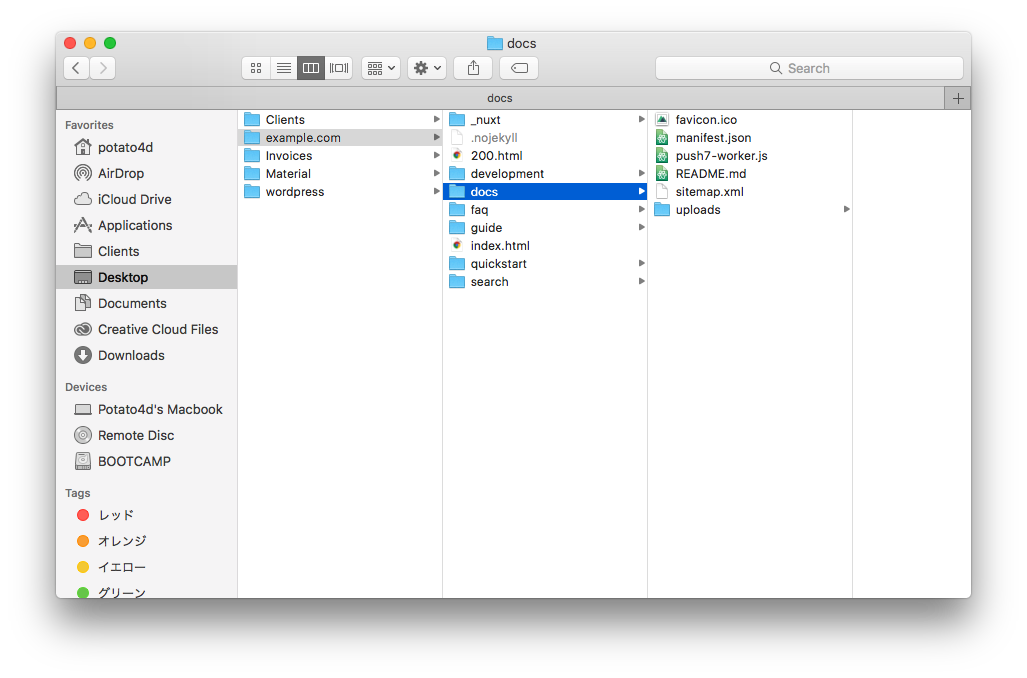Select the guide folder
The image size is (1027, 678).
[545, 228]
